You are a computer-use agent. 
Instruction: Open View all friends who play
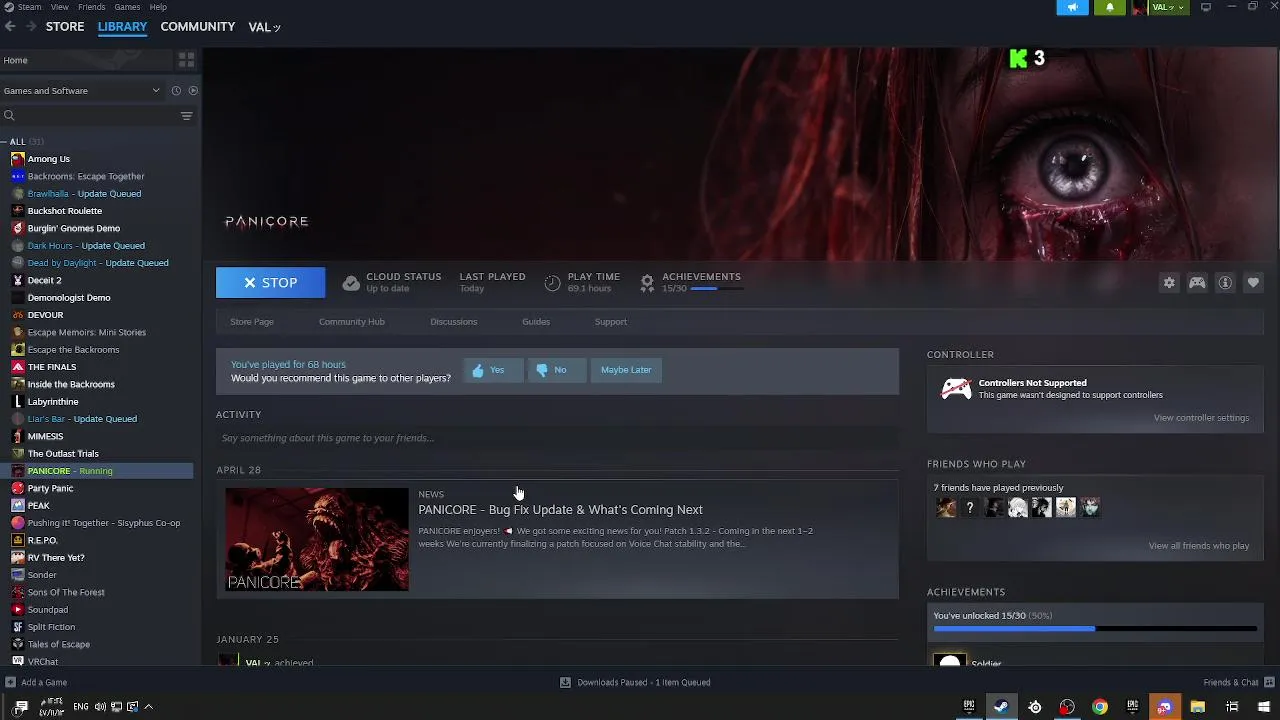click(1198, 546)
